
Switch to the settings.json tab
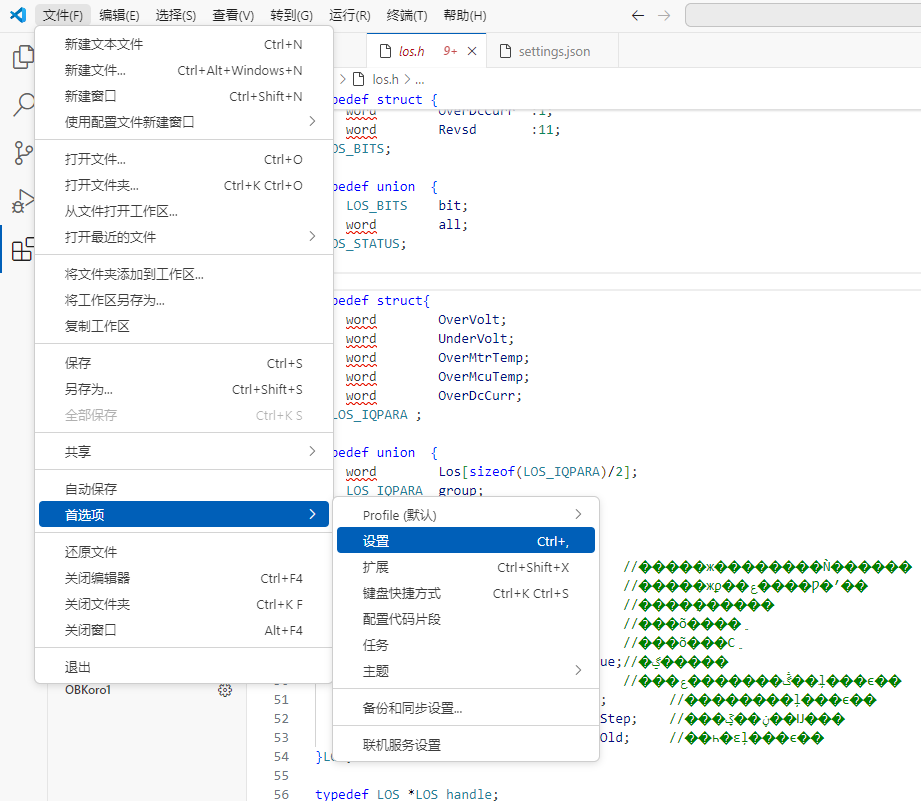(x=554, y=52)
